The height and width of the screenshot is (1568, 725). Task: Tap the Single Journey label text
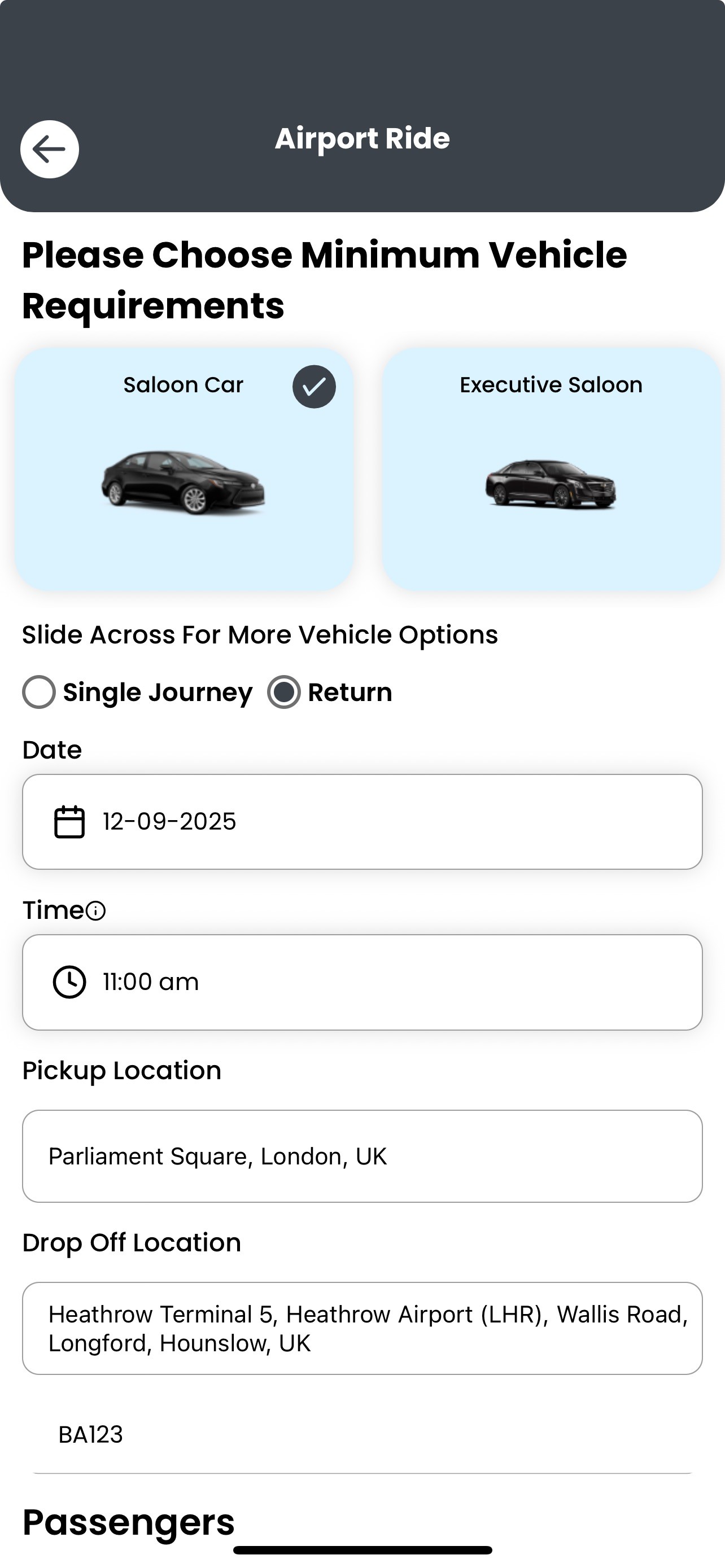158,692
